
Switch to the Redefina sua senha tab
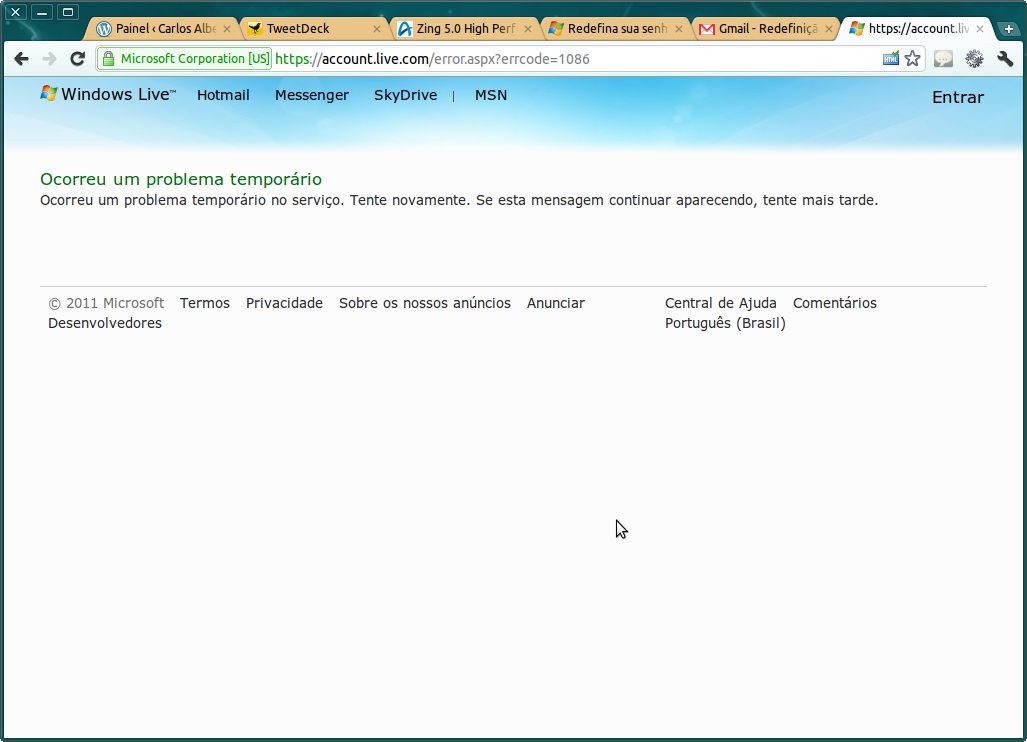click(x=614, y=29)
